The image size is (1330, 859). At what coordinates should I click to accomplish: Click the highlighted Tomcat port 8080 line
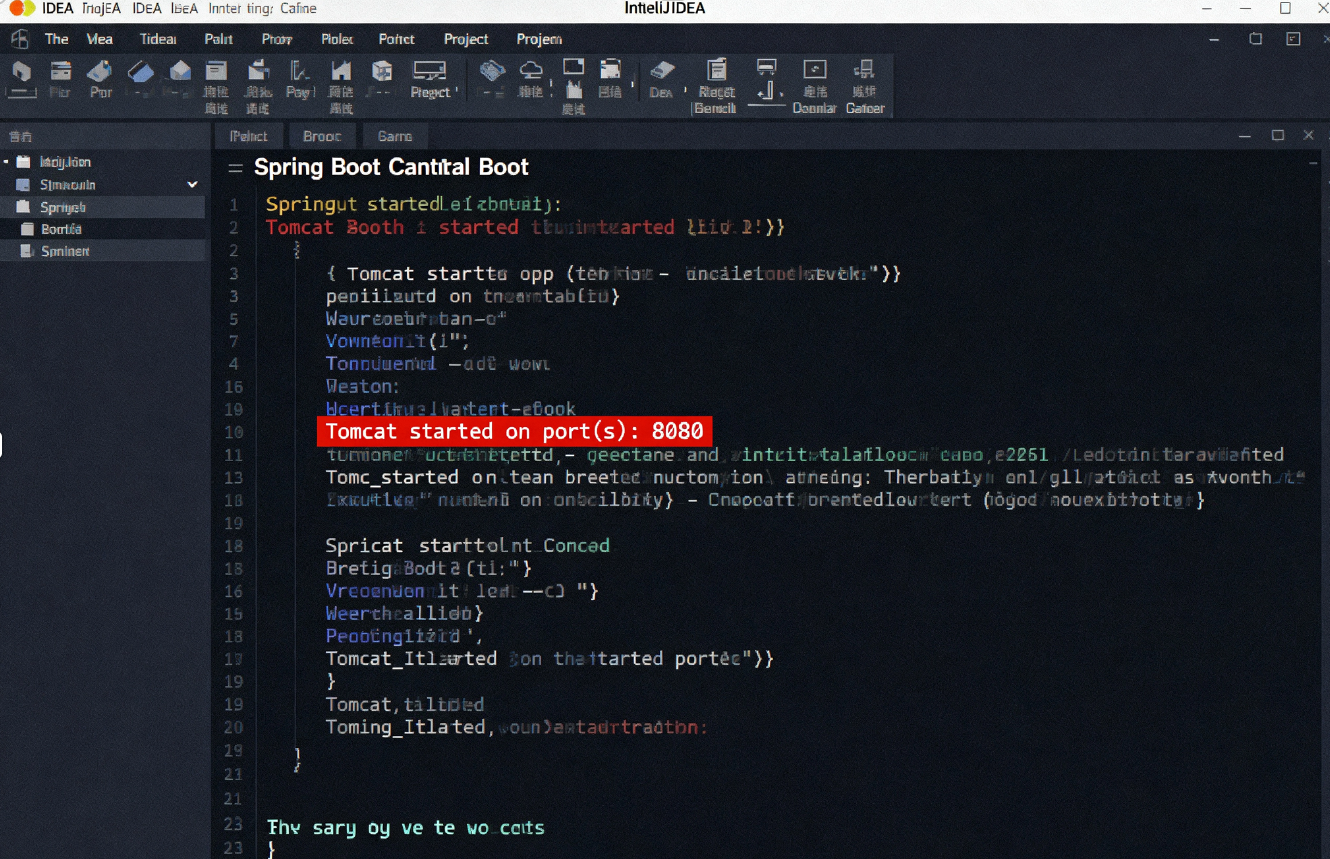click(x=515, y=430)
